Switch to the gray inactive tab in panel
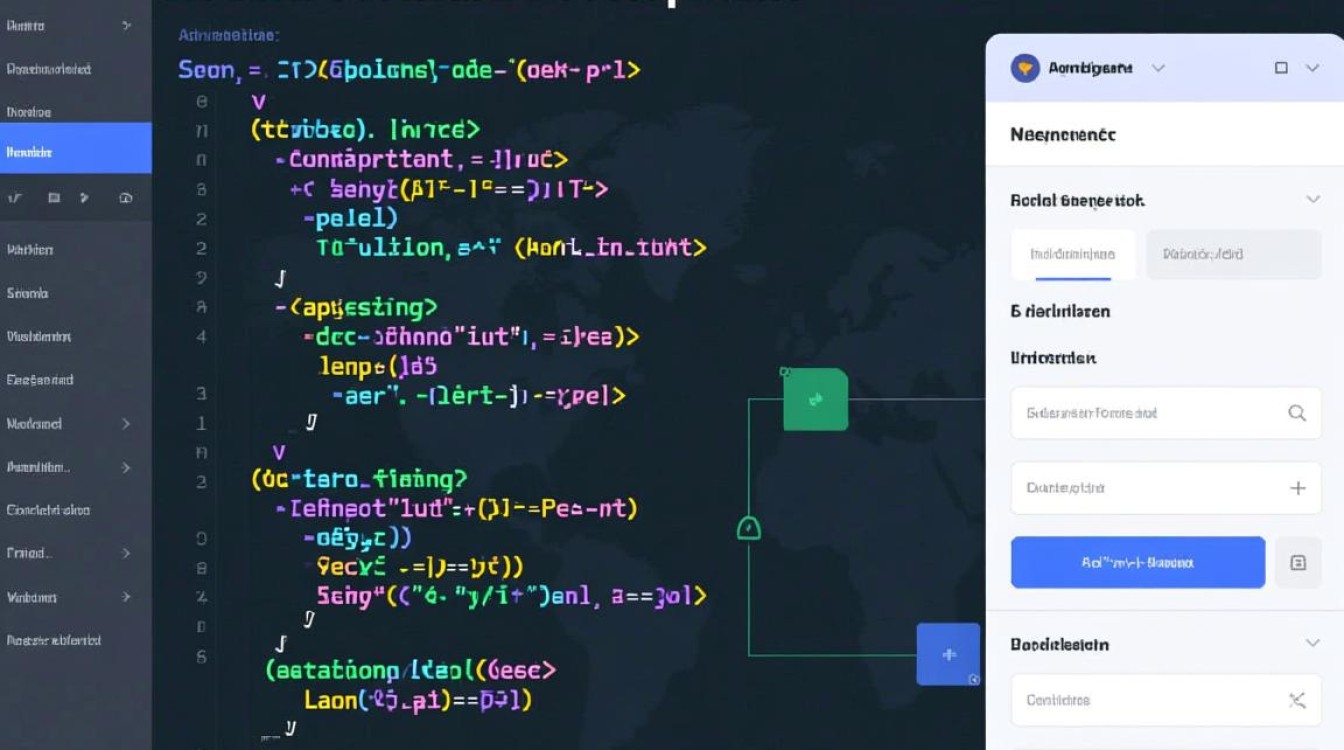This screenshot has height=750, width=1344. (1232, 254)
